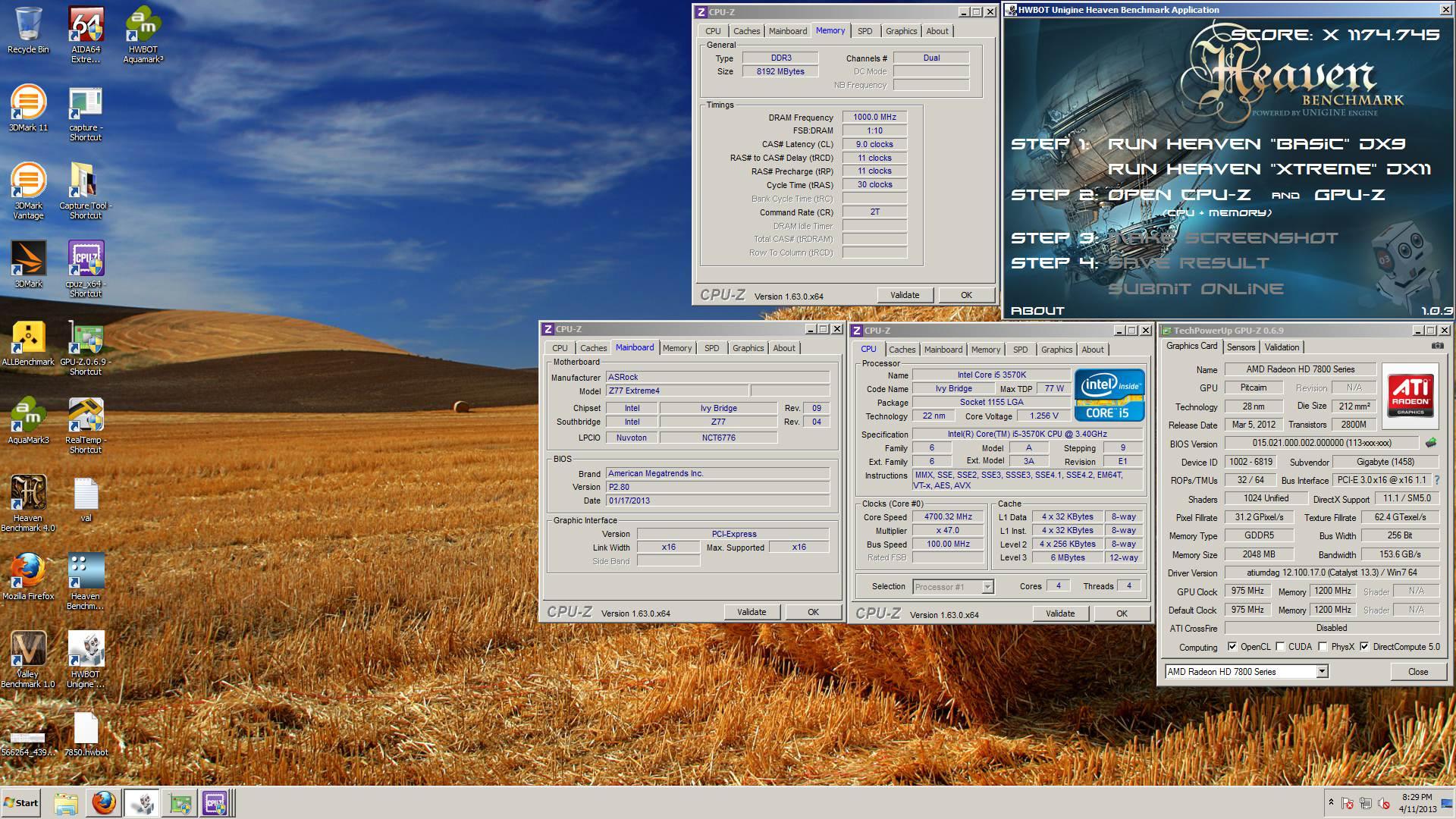Open the Validation tab in GPU-Z
The image size is (1456, 819).
pos(1282,347)
